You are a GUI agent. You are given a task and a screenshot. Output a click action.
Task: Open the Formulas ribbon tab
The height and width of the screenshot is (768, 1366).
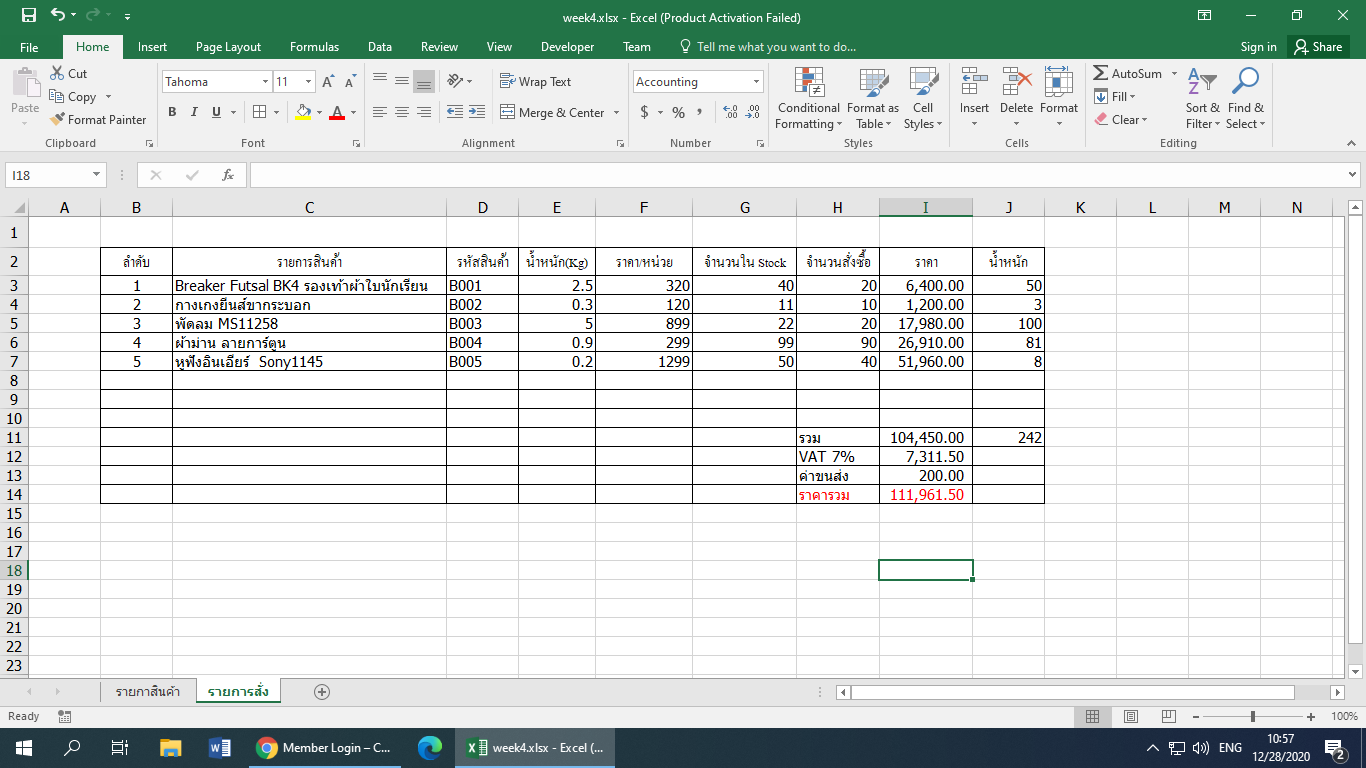click(314, 47)
